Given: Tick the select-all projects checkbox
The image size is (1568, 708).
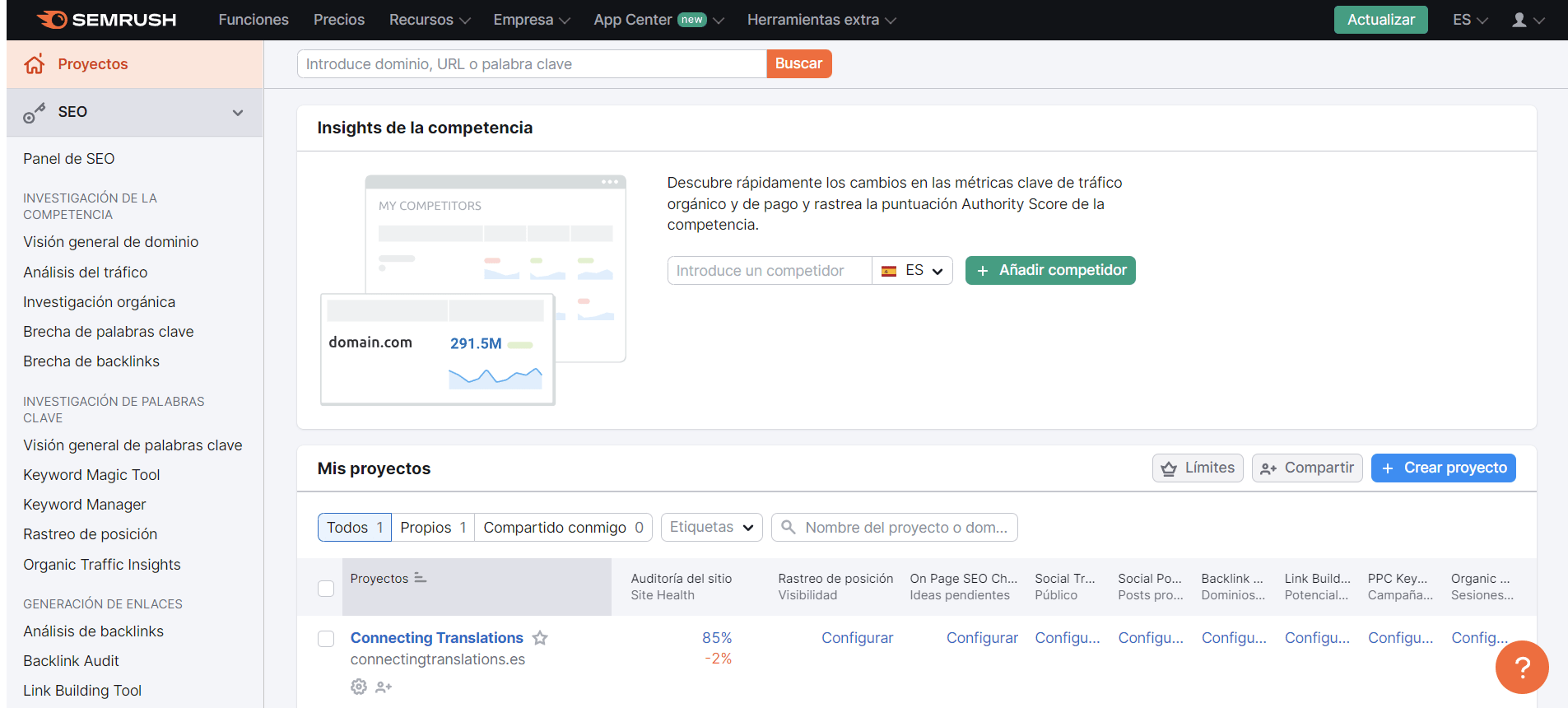Looking at the screenshot, I should pyautogui.click(x=326, y=588).
